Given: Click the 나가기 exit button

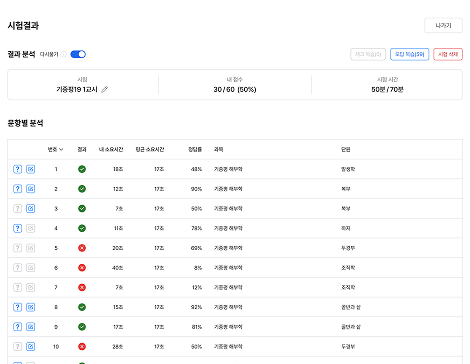Looking at the screenshot, I should [443, 25].
